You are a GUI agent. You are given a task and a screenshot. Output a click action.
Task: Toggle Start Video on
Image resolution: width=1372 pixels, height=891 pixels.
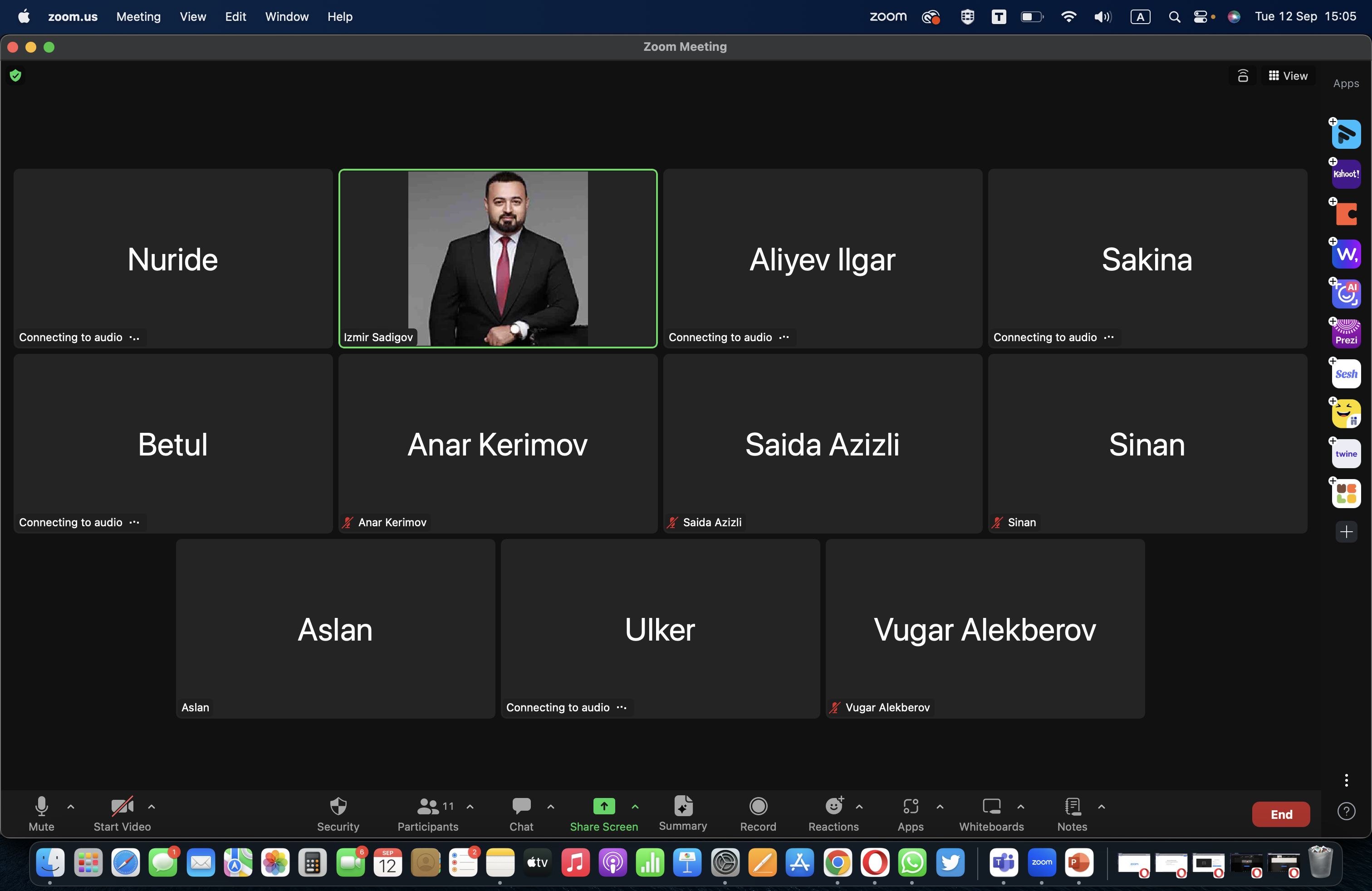(x=122, y=807)
